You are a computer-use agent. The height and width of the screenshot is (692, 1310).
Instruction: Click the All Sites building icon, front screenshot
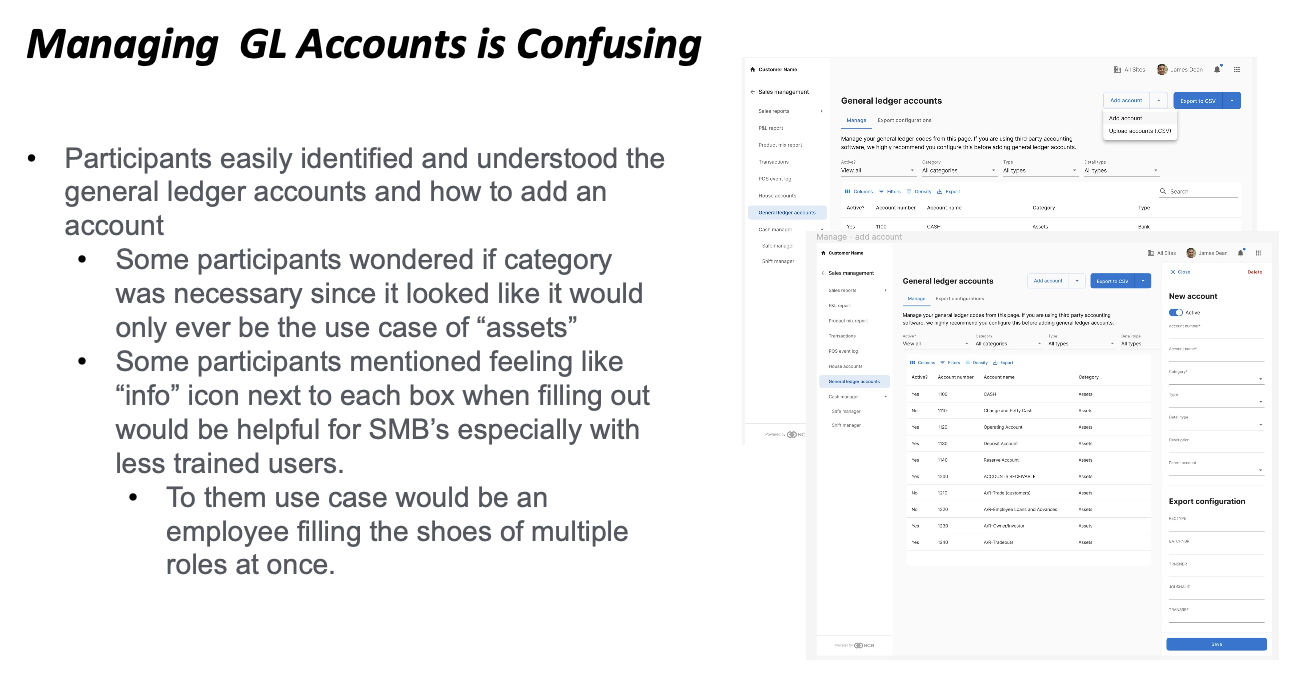(x=1150, y=253)
